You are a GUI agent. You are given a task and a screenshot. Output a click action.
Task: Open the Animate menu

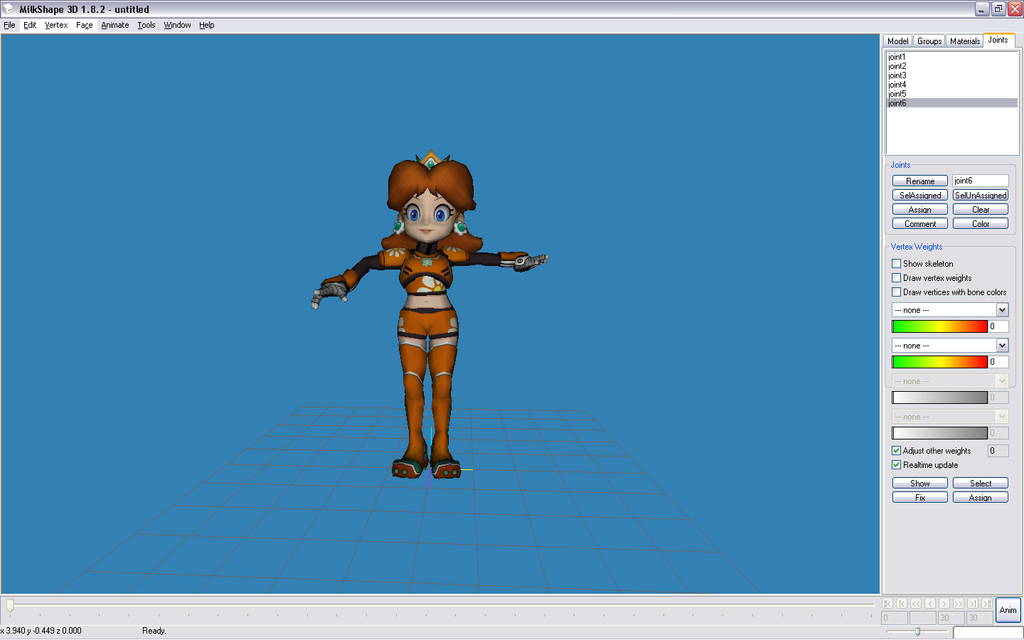(x=115, y=25)
